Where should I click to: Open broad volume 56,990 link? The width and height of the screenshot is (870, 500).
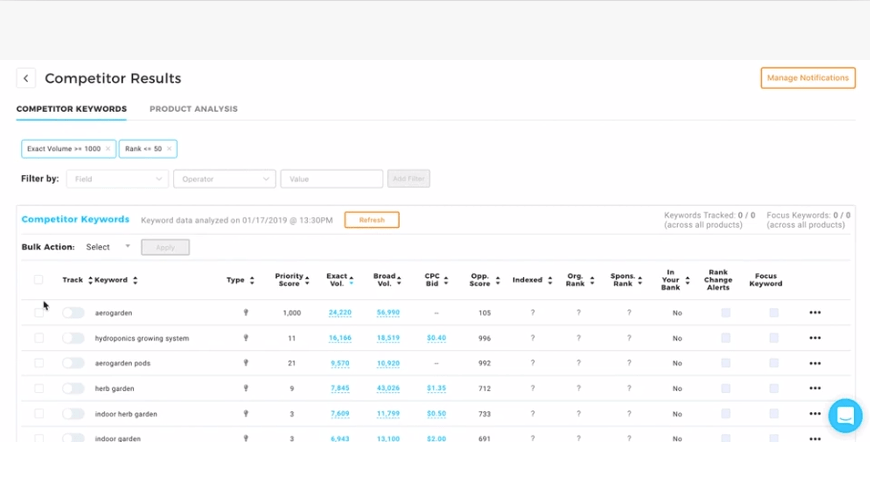(388, 313)
